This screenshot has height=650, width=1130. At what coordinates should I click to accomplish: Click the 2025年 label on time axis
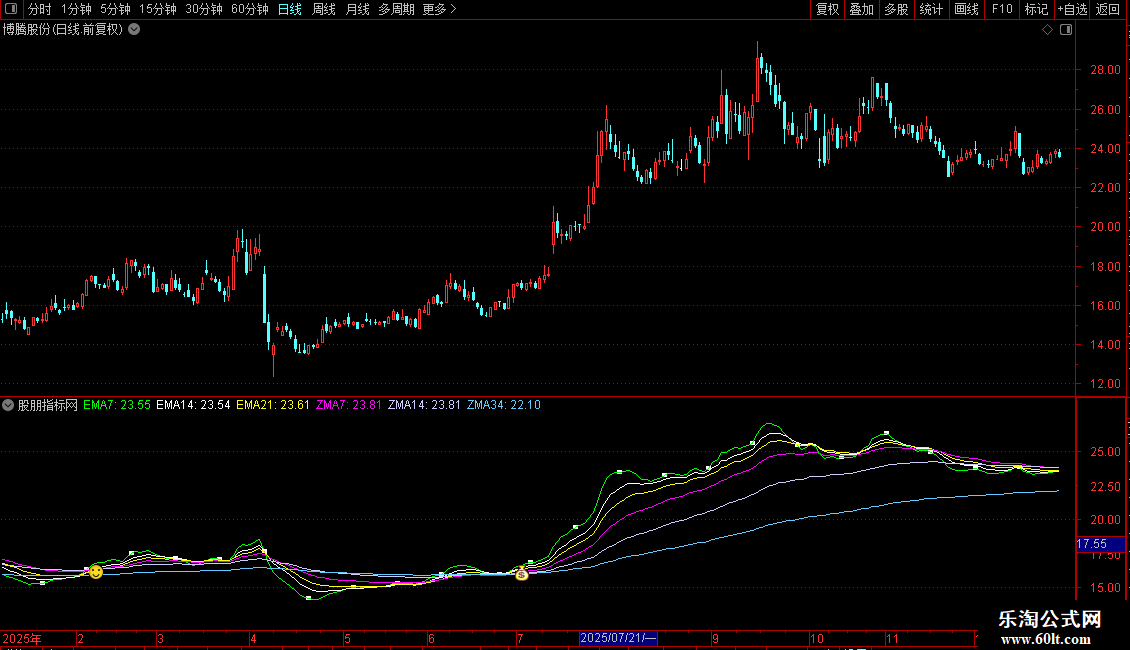(22, 638)
